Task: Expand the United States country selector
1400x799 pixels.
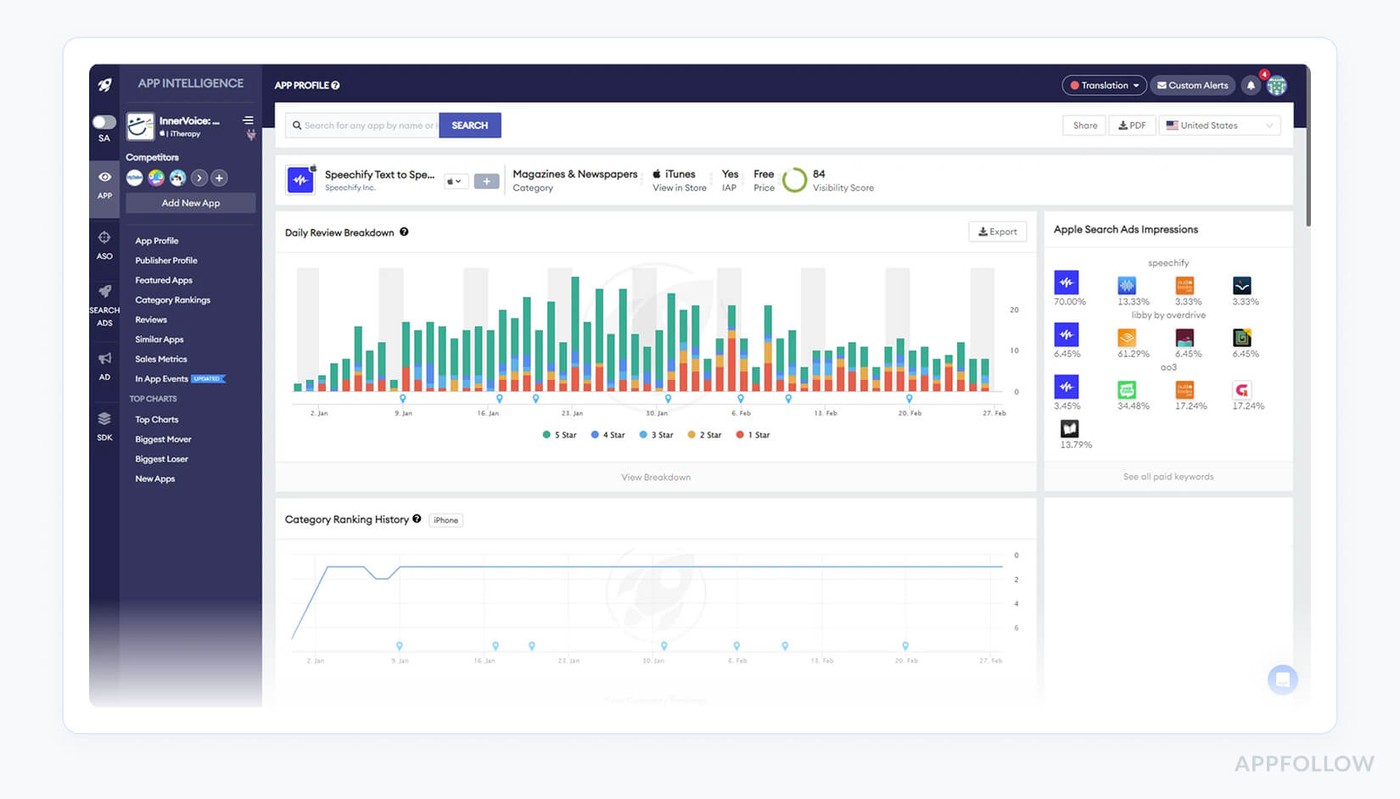Action: coord(1219,126)
